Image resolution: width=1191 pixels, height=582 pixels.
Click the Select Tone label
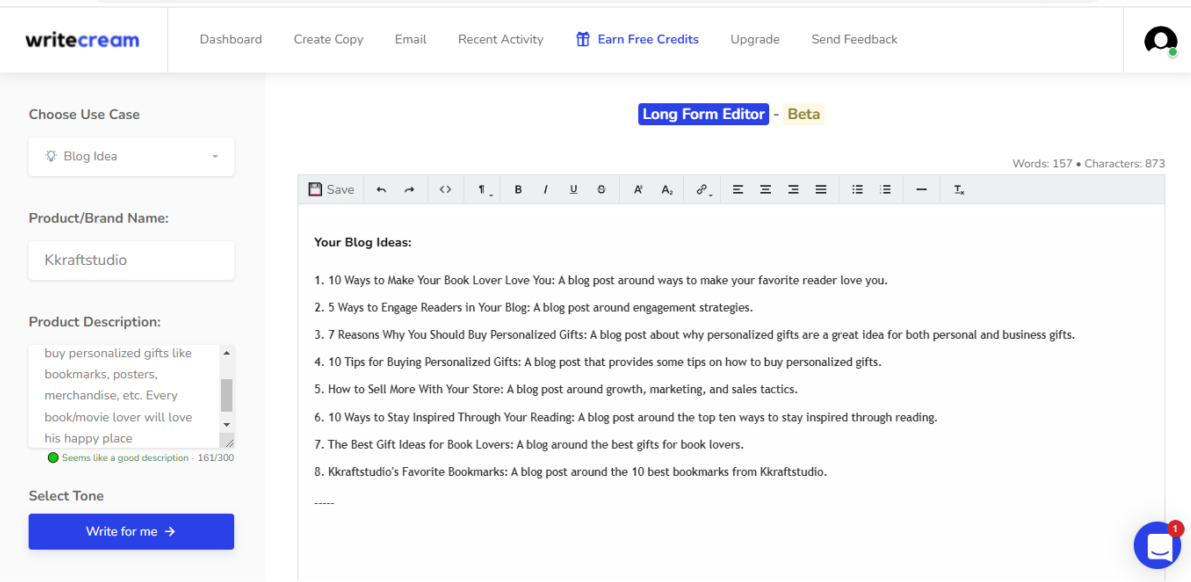point(66,496)
